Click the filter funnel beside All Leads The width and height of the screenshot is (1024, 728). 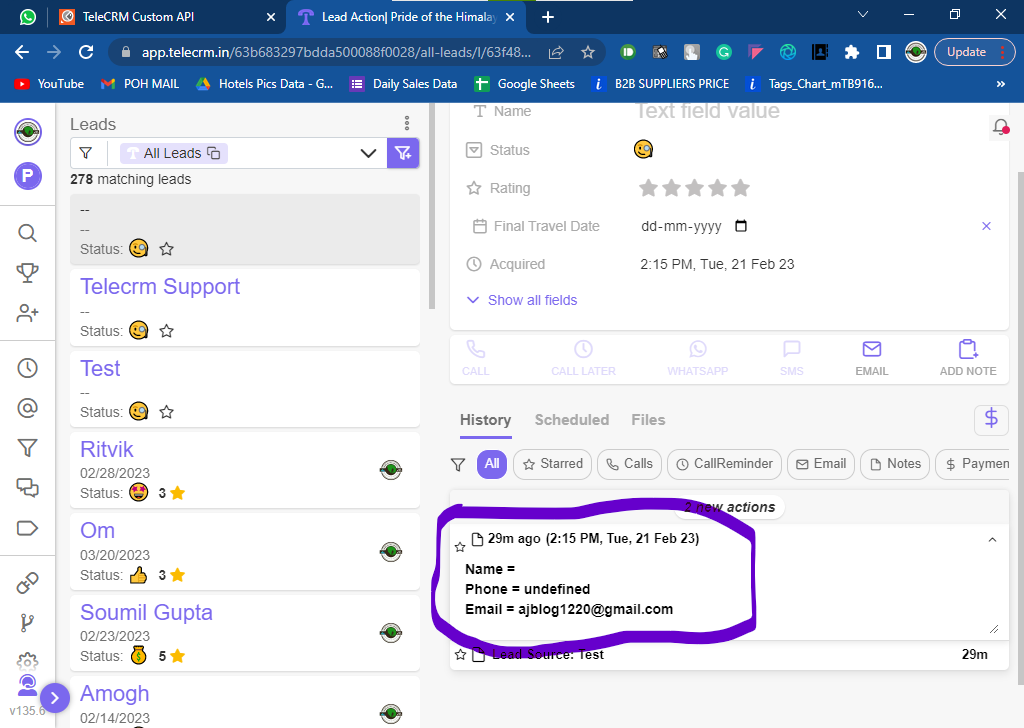click(x=86, y=153)
